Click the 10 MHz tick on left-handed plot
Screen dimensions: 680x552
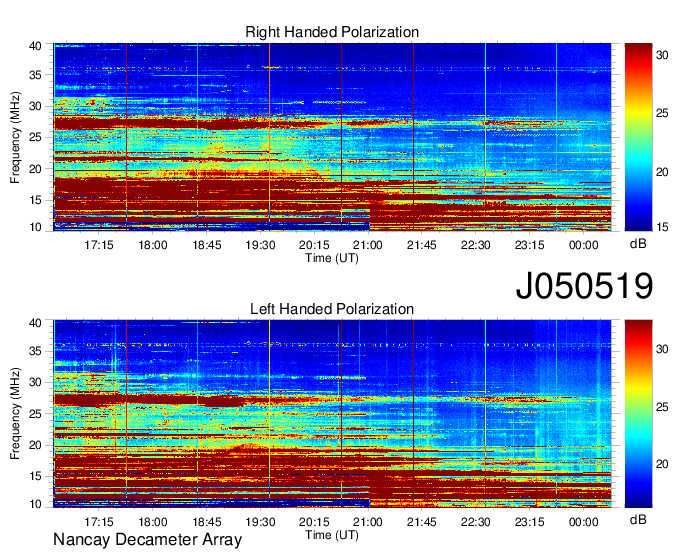coord(35,504)
